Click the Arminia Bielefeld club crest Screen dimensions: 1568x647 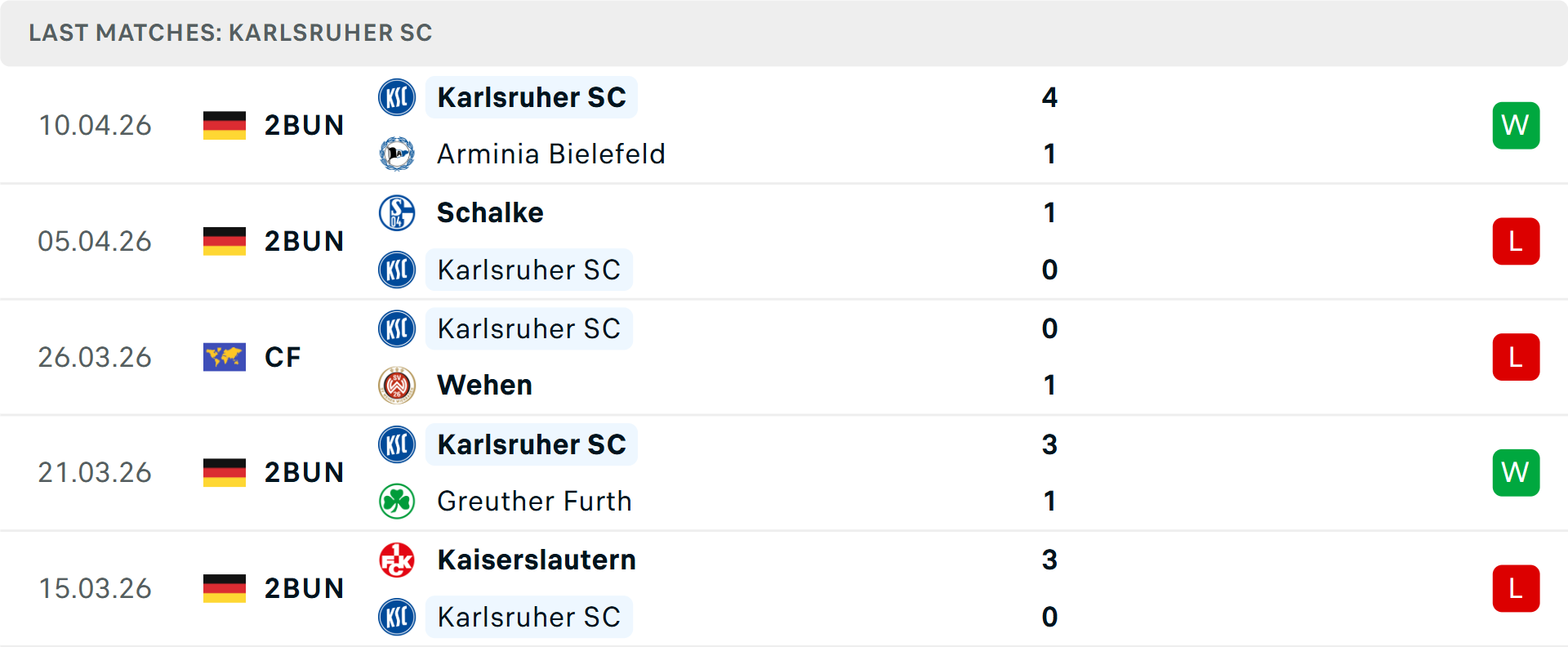point(397,154)
